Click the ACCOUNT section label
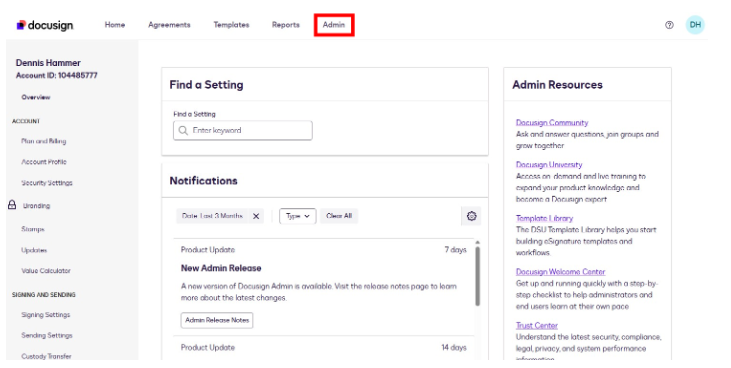 pos(26,121)
